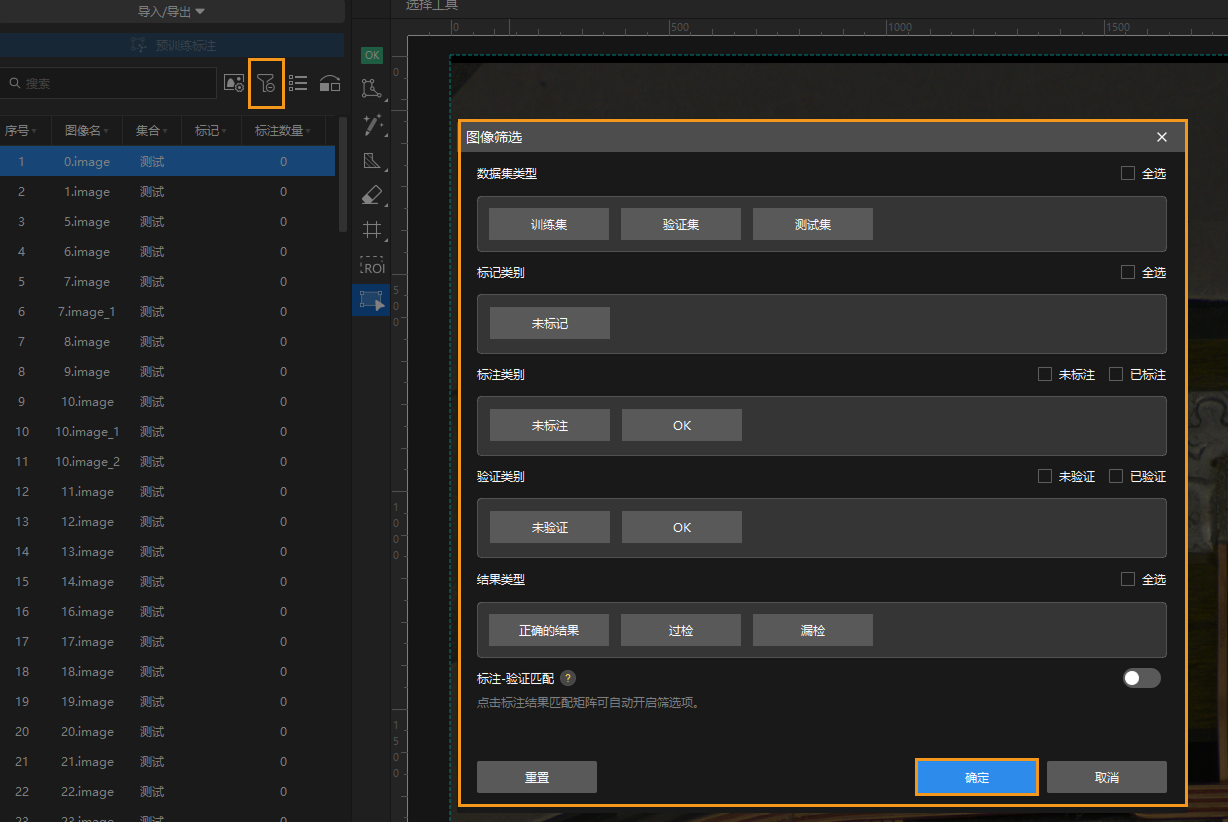Open the 标记 column filter arrow

click(x=224, y=131)
